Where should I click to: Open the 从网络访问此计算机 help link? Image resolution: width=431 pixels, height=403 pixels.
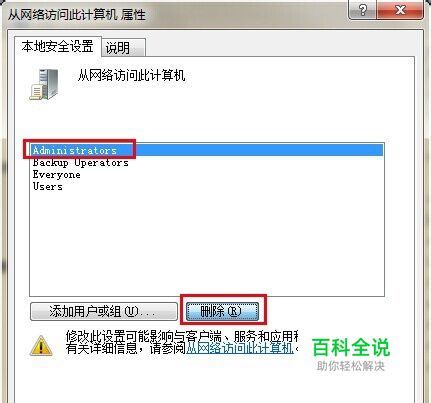[x=240, y=348]
